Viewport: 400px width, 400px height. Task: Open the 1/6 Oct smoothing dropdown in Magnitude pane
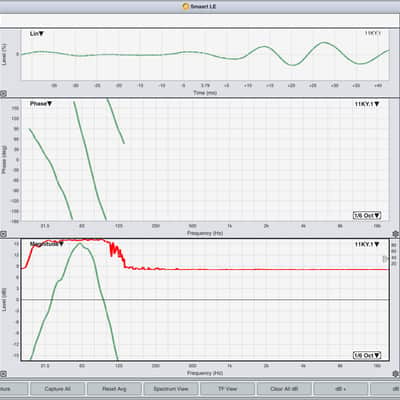tap(367, 355)
